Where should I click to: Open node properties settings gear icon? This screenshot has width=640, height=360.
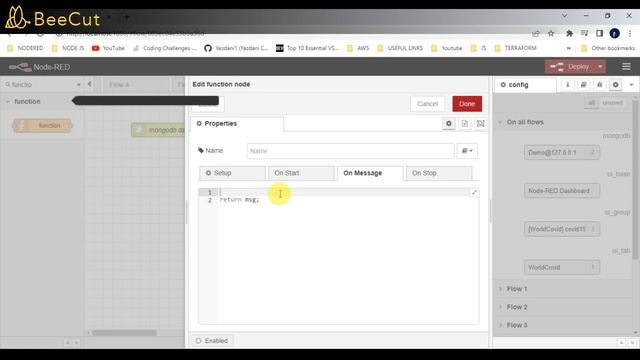click(x=449, y=123)
